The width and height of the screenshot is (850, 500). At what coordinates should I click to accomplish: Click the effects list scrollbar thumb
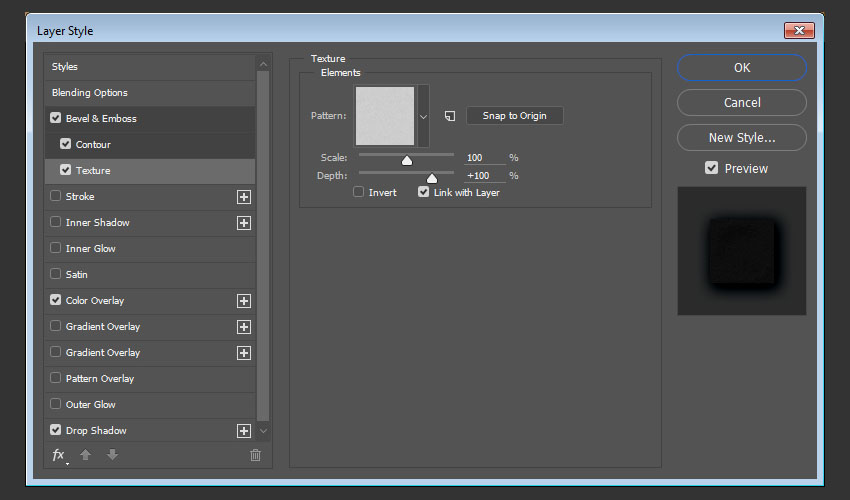tap(263, 246)
